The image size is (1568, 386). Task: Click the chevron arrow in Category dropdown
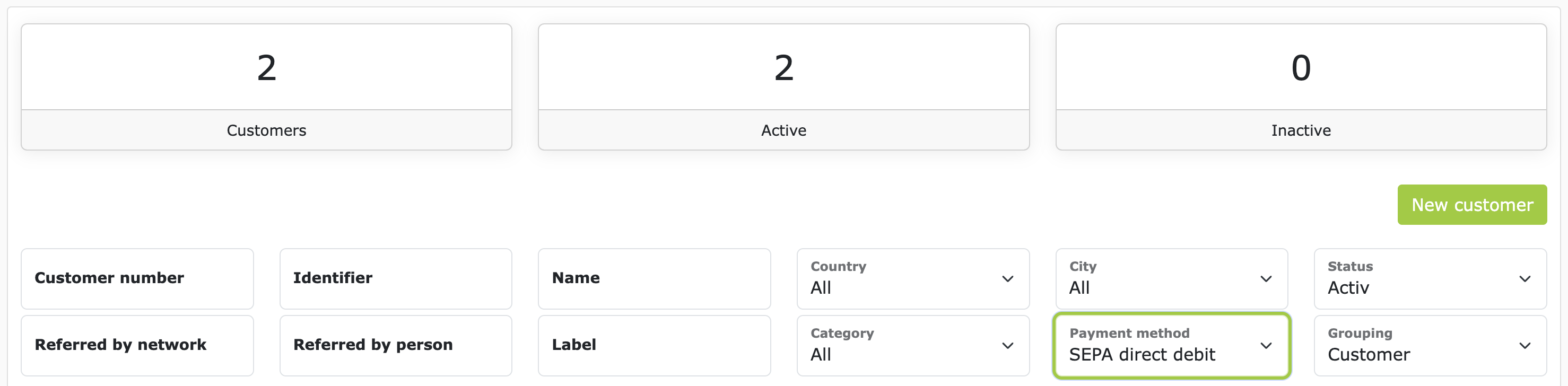click(1007, 346)
